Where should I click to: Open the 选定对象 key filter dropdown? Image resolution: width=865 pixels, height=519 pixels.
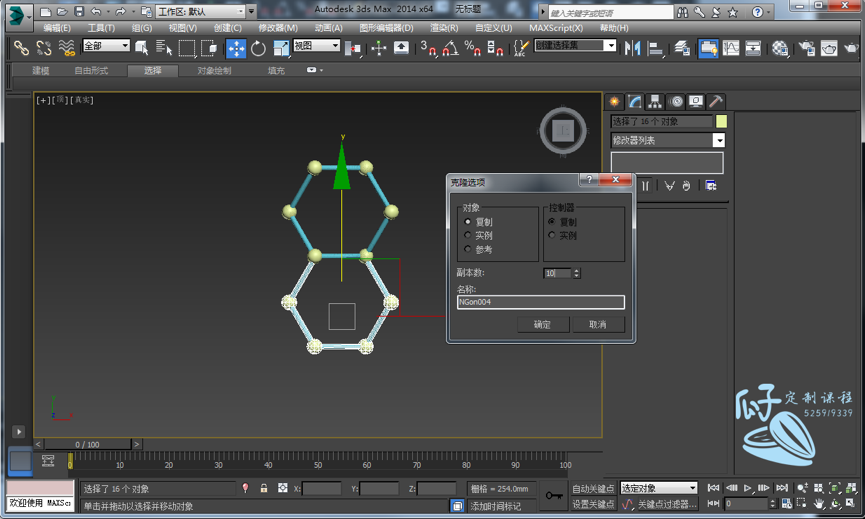pyautogui.click(x=658, y=488)
